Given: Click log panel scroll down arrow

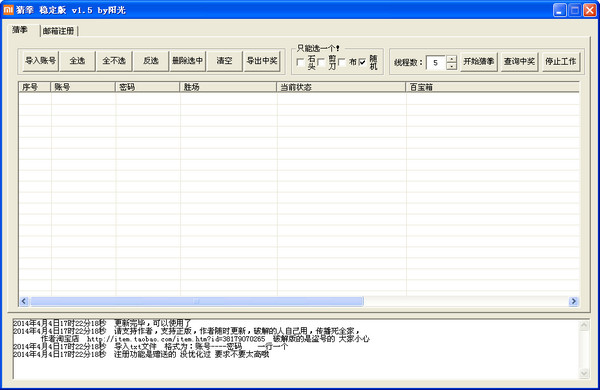Looking at the screenshot, I should pos(584,373).
